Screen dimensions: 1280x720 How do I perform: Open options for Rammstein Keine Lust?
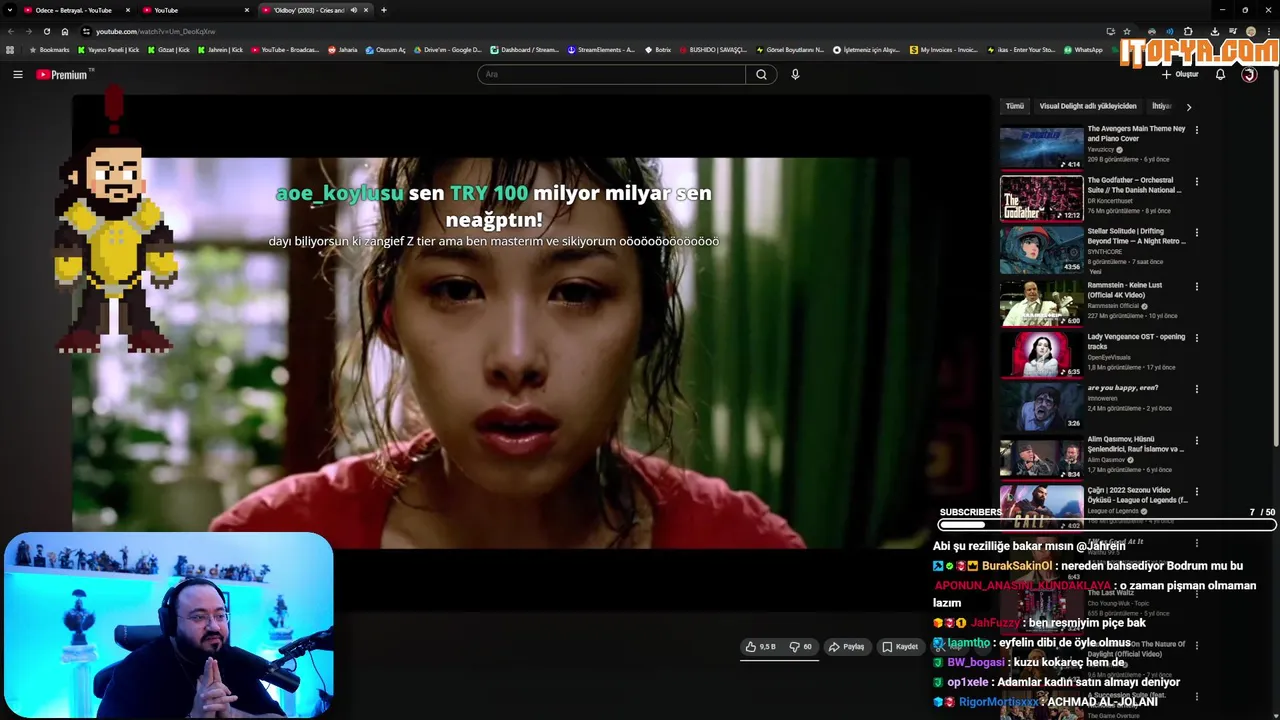1196,286
